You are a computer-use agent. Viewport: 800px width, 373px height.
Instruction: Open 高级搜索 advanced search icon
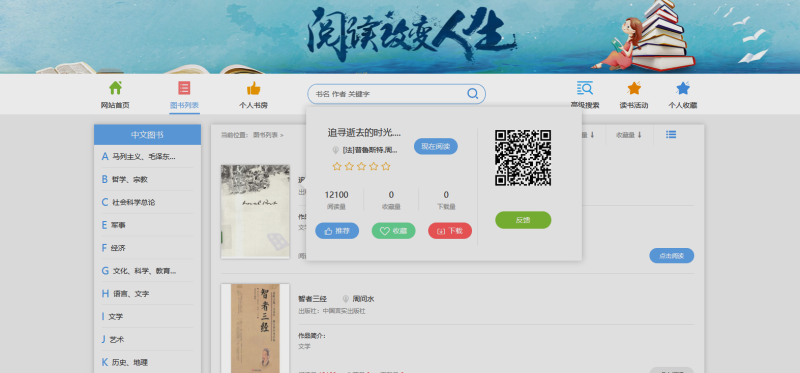tap(585, 88)
